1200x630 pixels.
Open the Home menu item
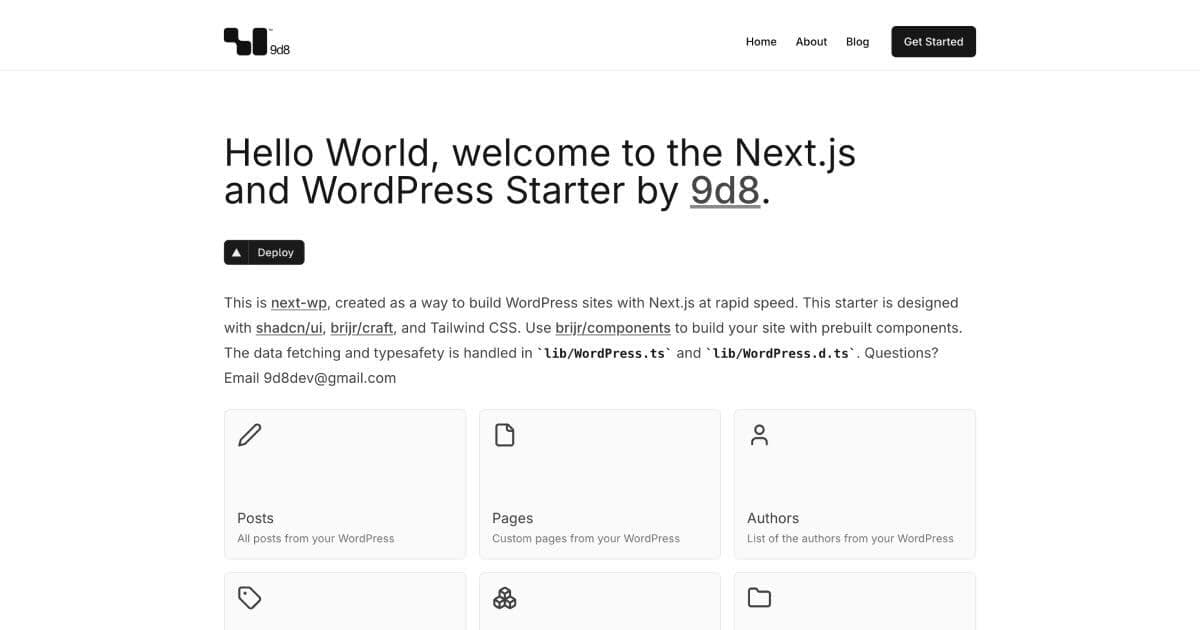pos(761,41)
